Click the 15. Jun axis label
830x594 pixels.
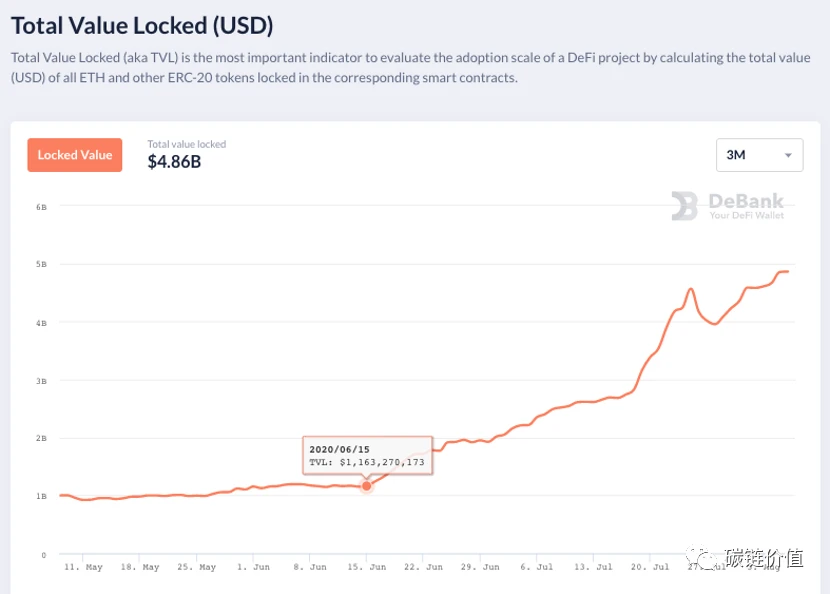366,567
